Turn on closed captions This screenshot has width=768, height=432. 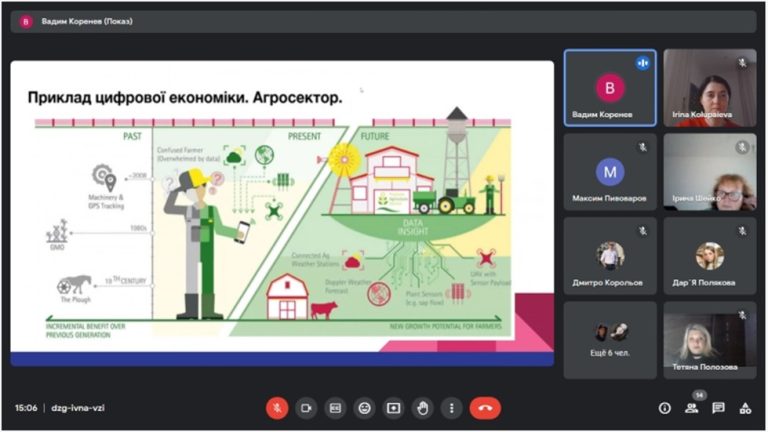pos(335,408)
